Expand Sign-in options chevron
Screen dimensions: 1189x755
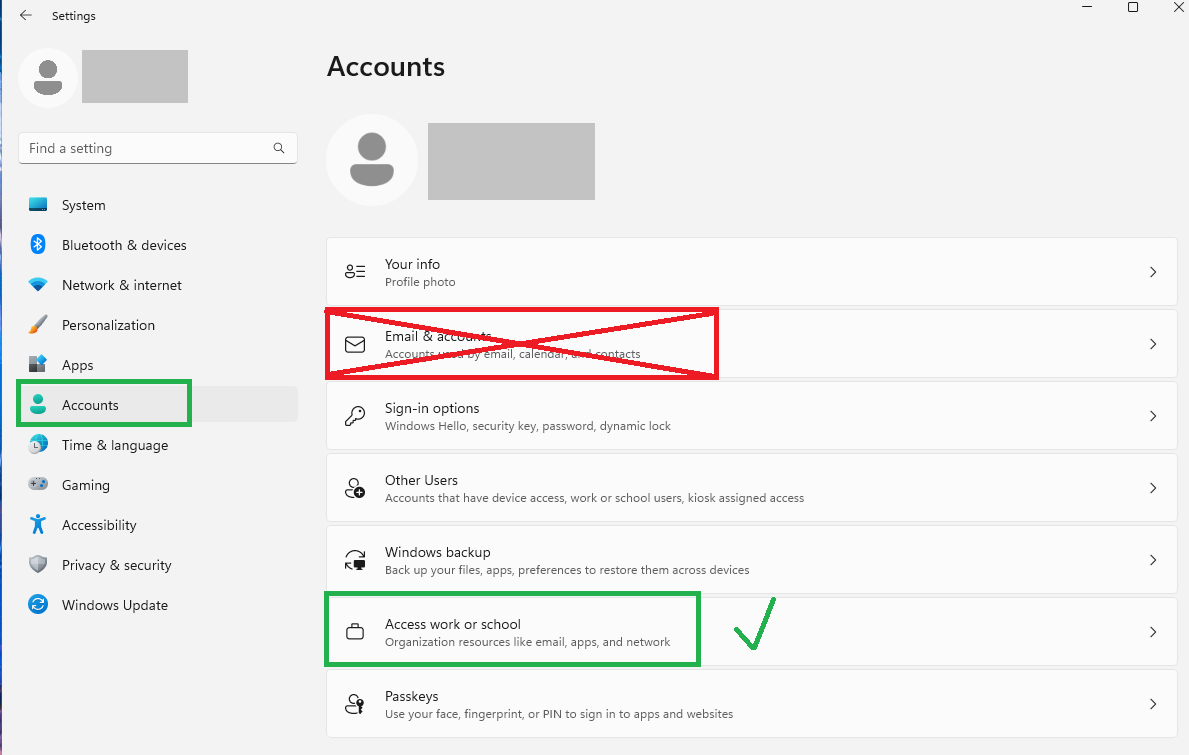pos(1153,416)
